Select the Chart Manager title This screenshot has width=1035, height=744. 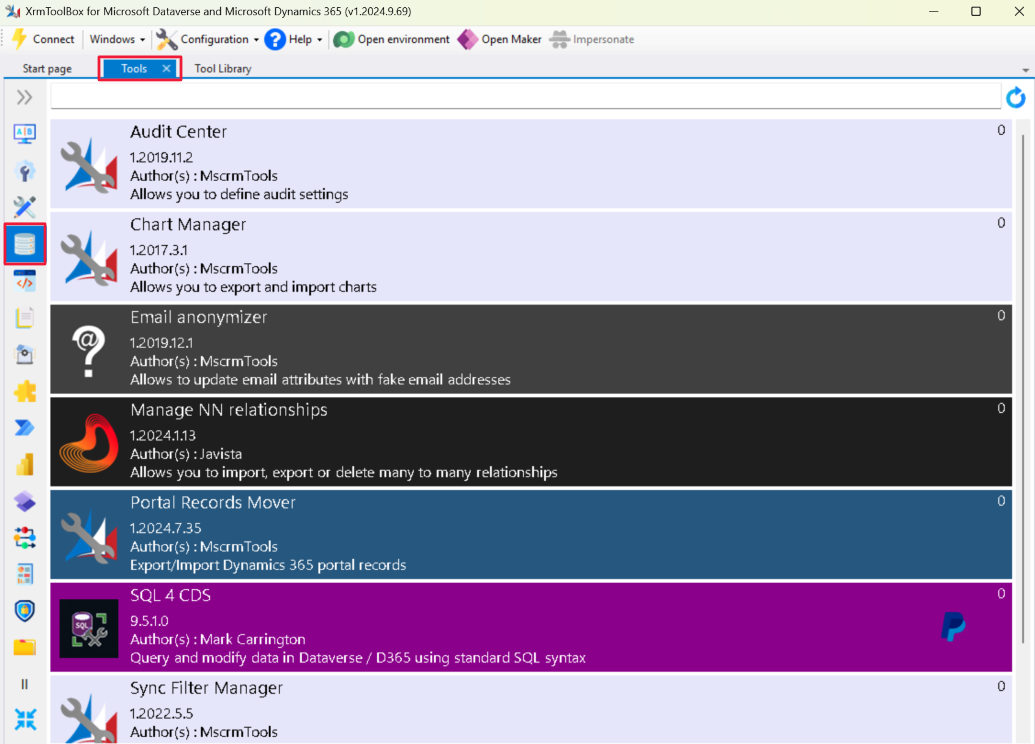(188, 224)
